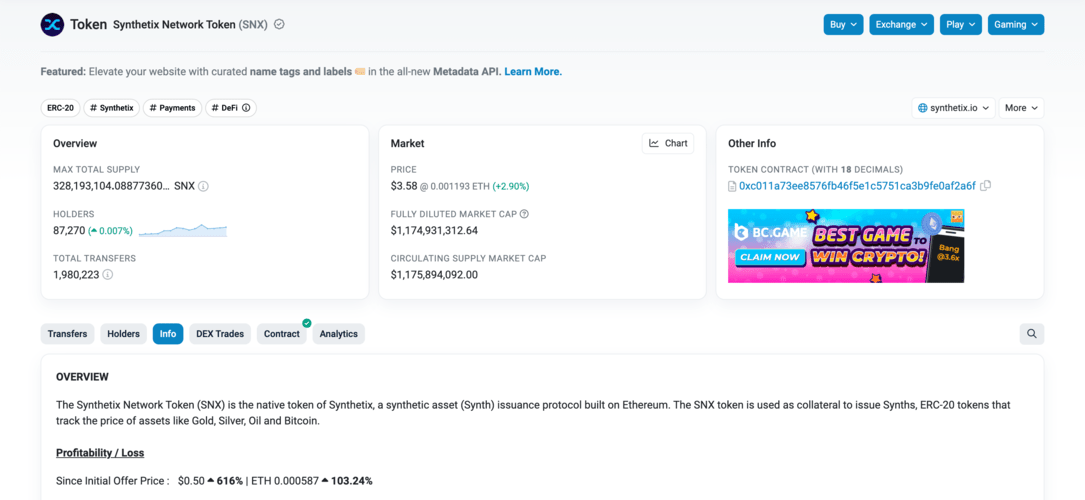The height and width of the screenshot is (500, 1085).
Task: Click the search icon beside tabs
Action: pos(1031,334)
